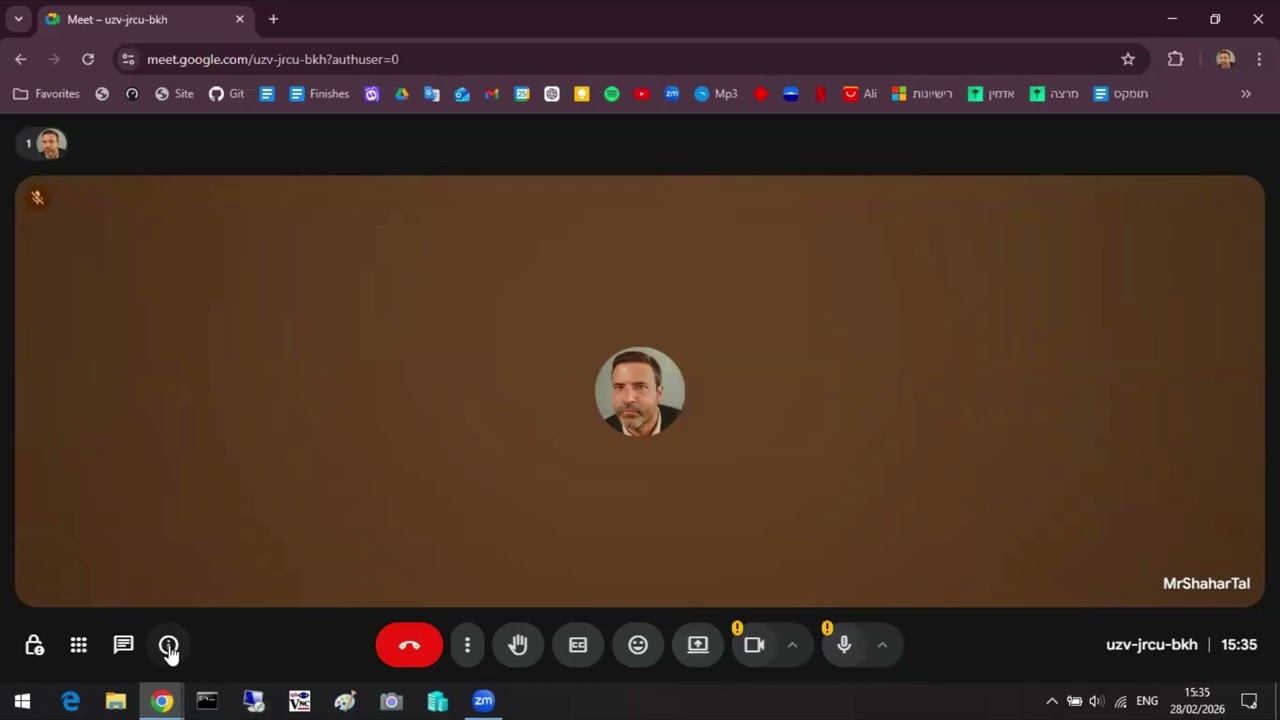The height and width of the screenshot is (720, 1280).
Task: Open the emoji reactions button
Action: 638,645
